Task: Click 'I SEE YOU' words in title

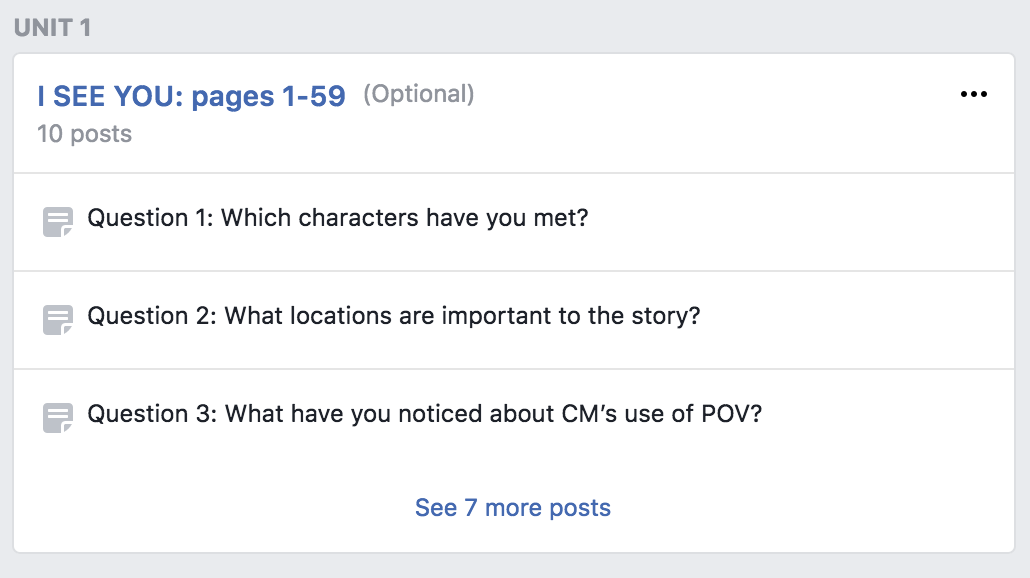Action: pyautogui.click(x=110, y=96)
